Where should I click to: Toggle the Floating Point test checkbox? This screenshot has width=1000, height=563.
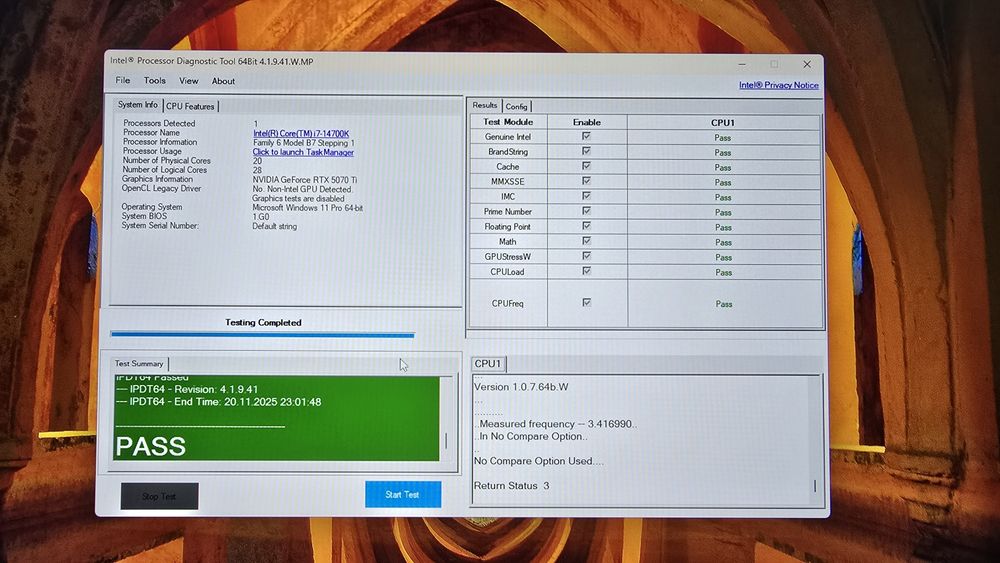coord(586,226)
